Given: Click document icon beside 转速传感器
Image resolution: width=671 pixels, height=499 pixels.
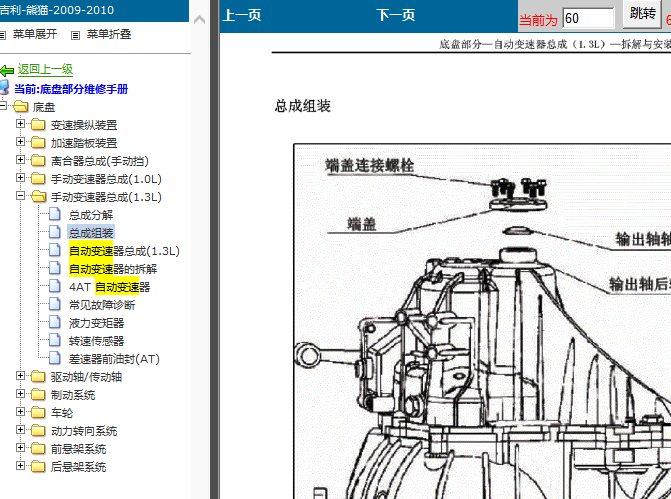Looking at the screenshot, I should click(x=54, y=339).
